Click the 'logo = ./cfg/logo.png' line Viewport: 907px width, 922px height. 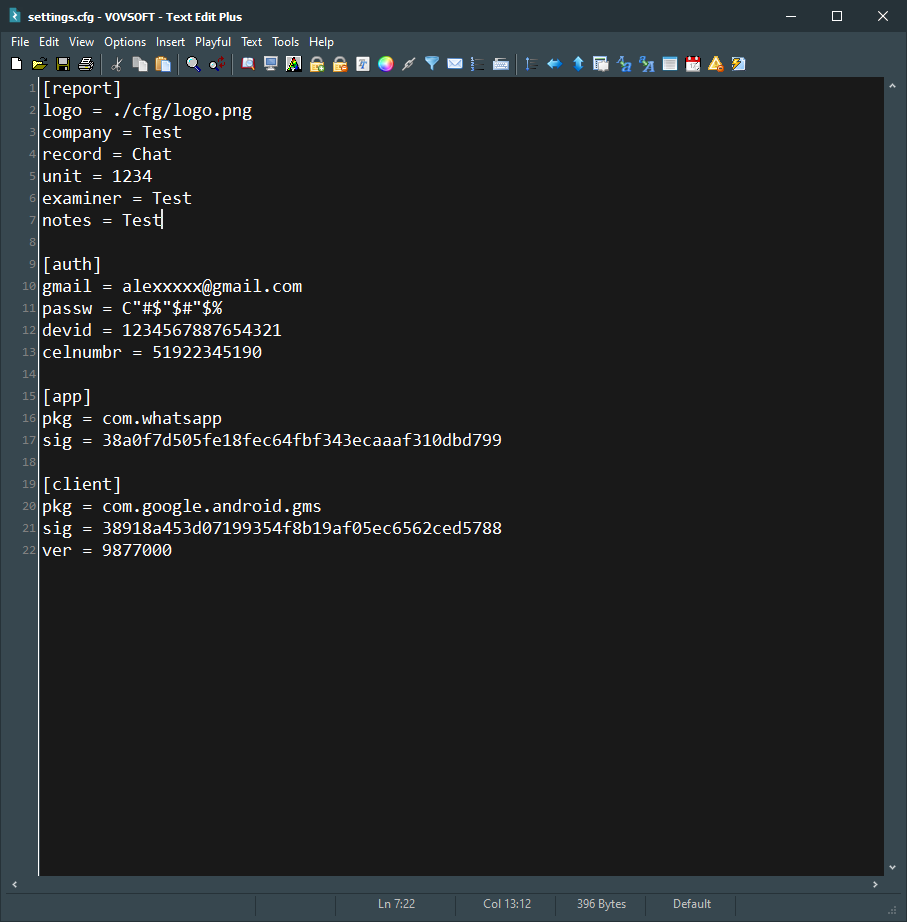(x=147, y=111)
